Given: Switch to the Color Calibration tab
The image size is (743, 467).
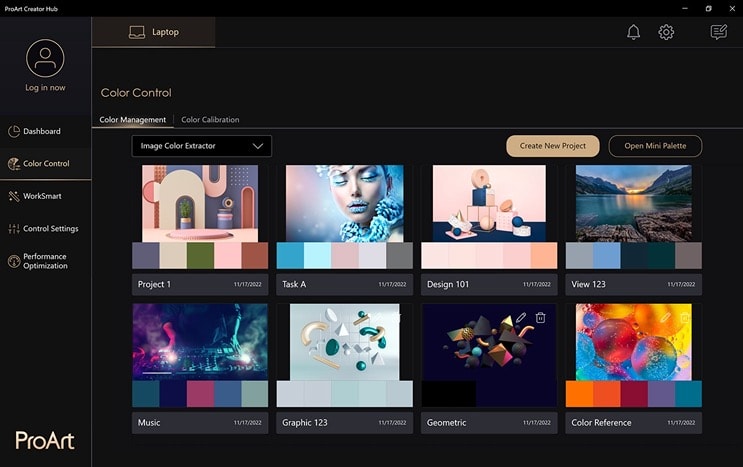Looking at the screenshot, I should [210, 120].
